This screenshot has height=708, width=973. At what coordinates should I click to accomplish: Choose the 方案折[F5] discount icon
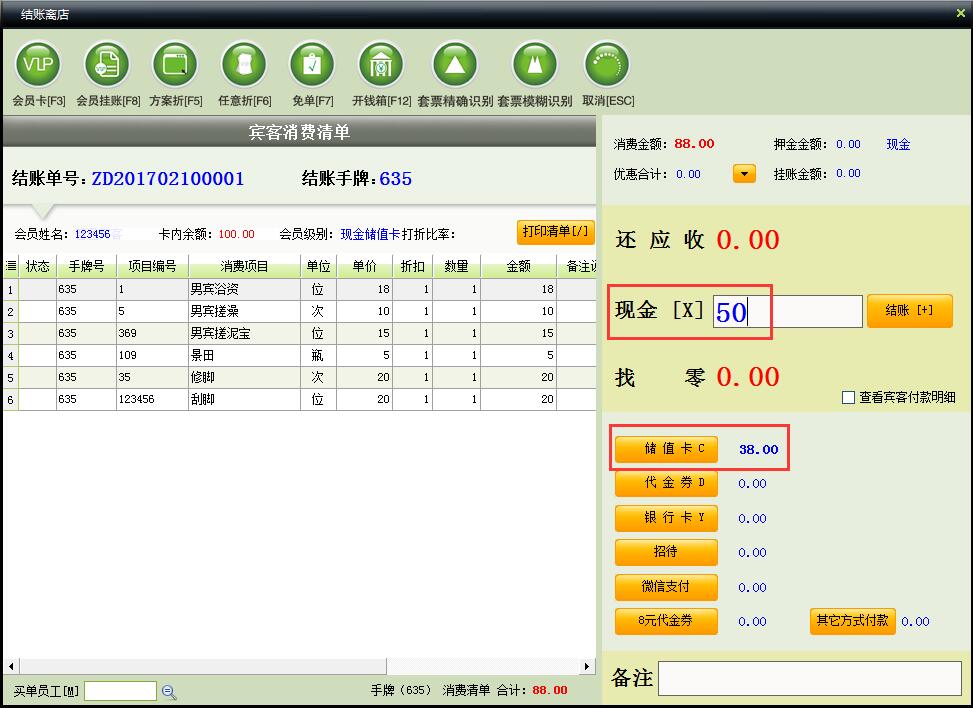click(175, 64)
